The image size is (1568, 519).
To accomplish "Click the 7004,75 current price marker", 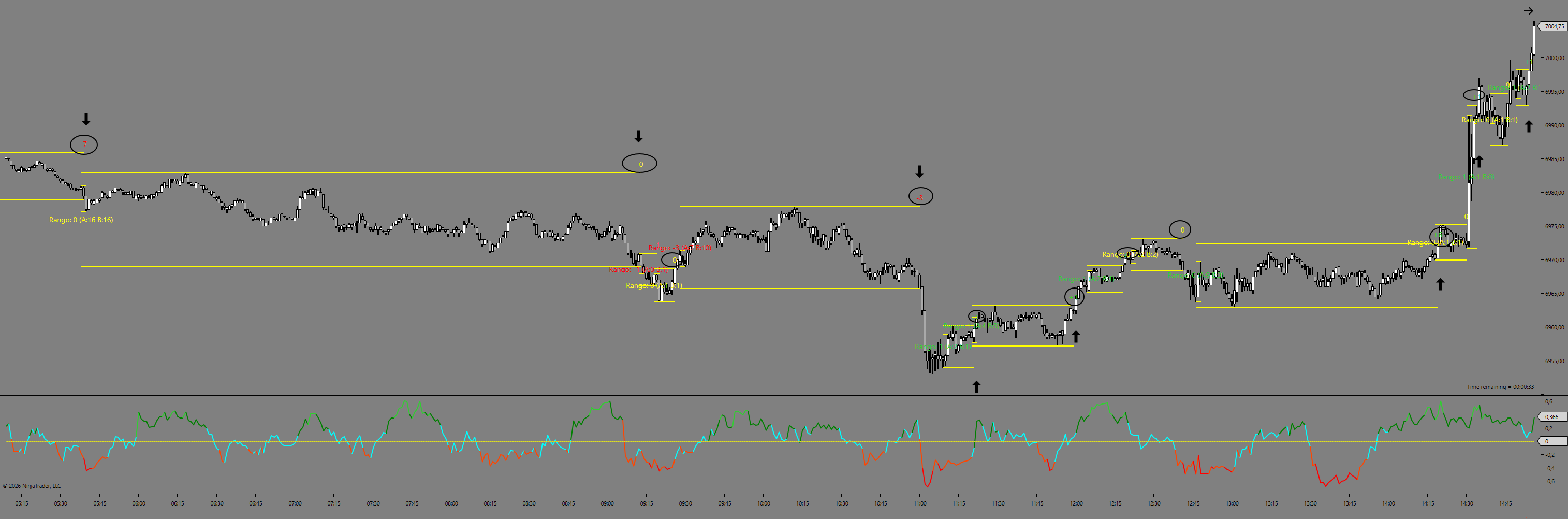I will [1553, 26].
